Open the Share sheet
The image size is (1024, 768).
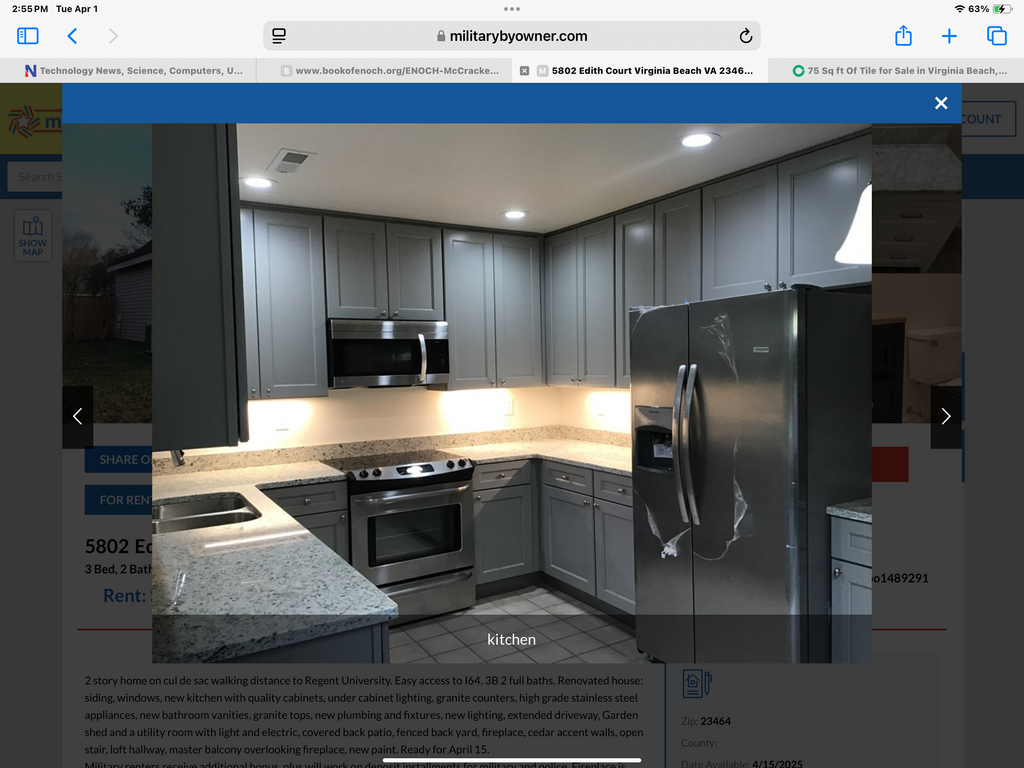903,35
